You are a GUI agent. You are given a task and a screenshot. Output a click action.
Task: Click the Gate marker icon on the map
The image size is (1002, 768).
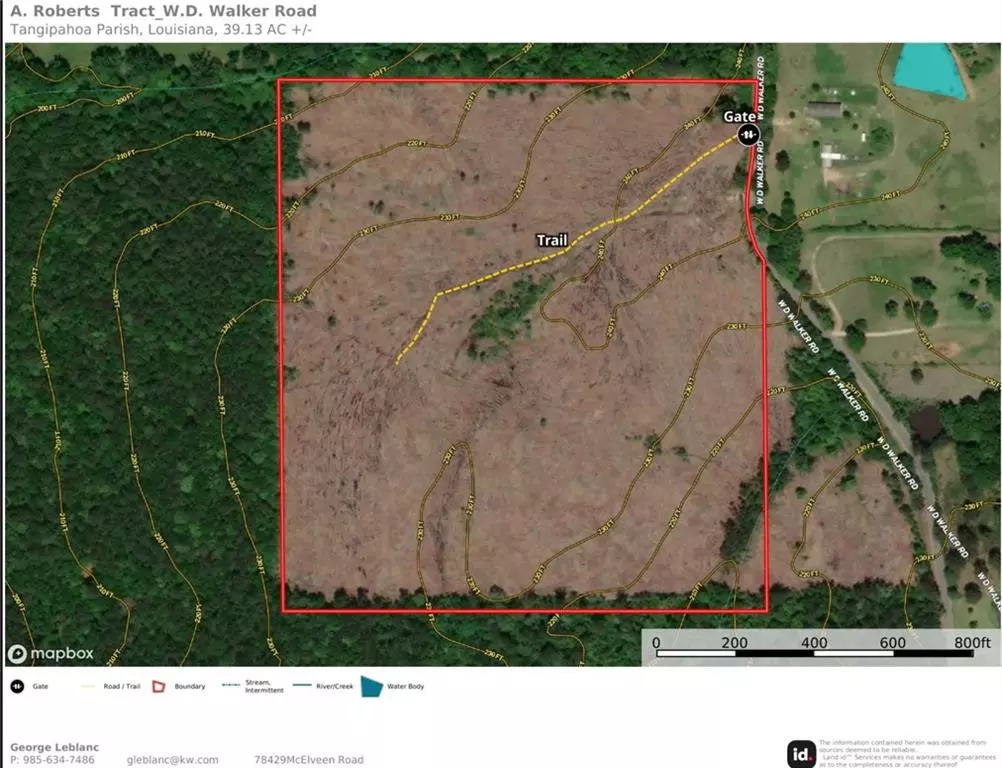point(747,135)
